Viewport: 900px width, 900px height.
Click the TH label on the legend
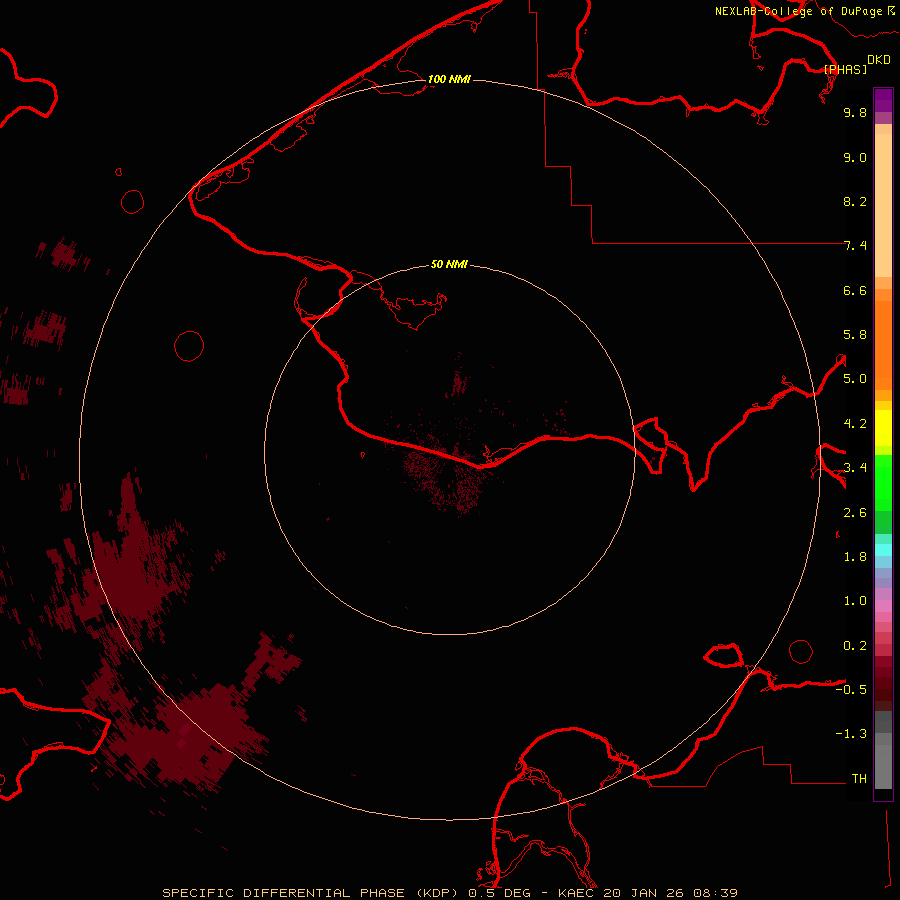coord(859,778)
